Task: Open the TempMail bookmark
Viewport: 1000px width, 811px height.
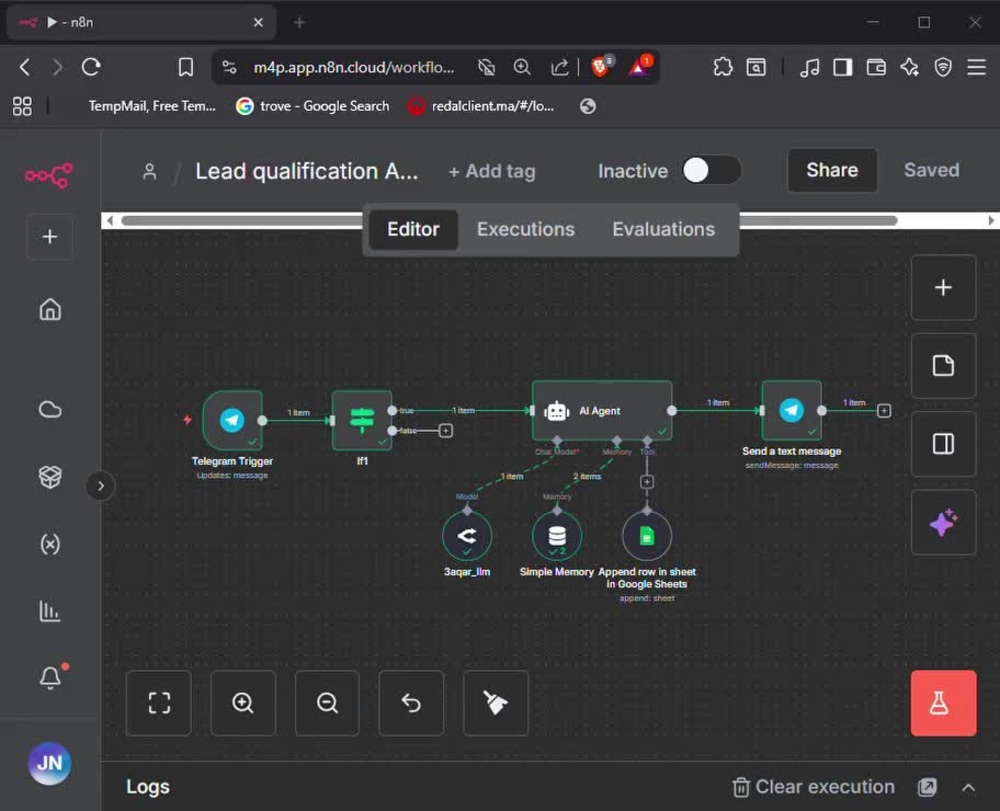Action: tap(152, 106)
